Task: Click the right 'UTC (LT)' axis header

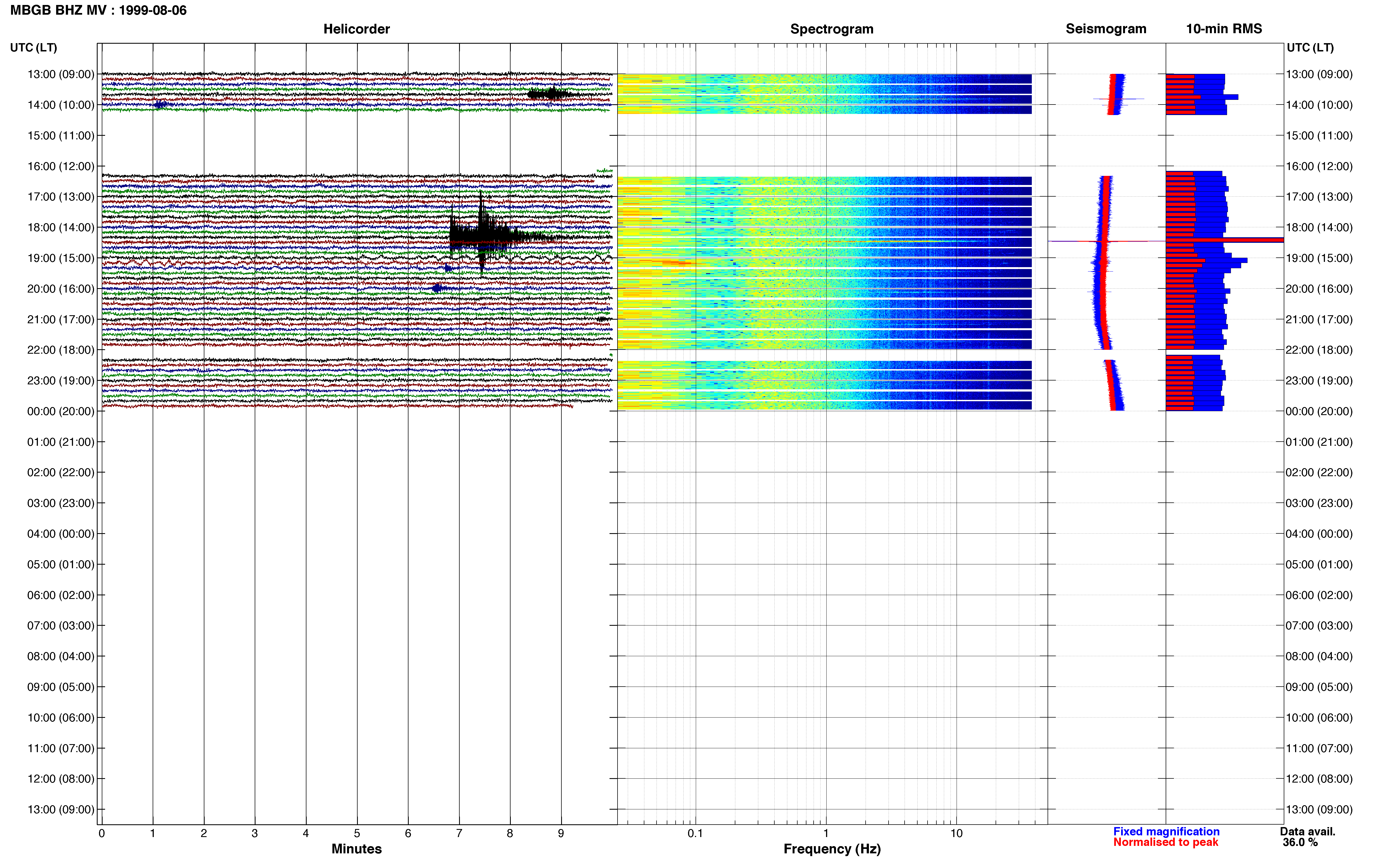Action: tap(1310, 48)
